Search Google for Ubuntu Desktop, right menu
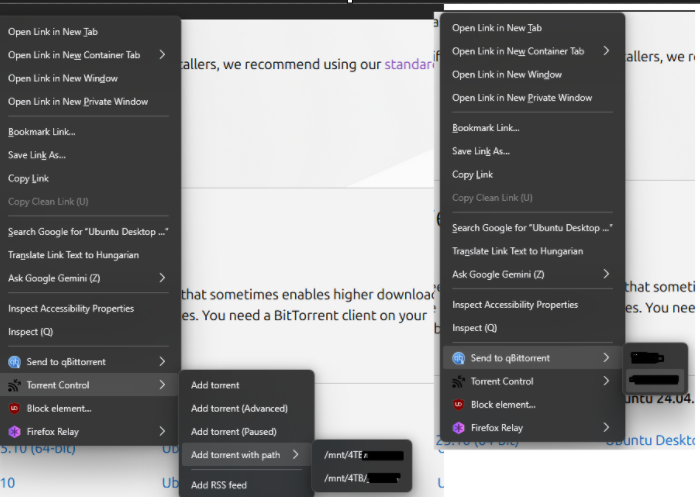 click(x=532, y=228)
